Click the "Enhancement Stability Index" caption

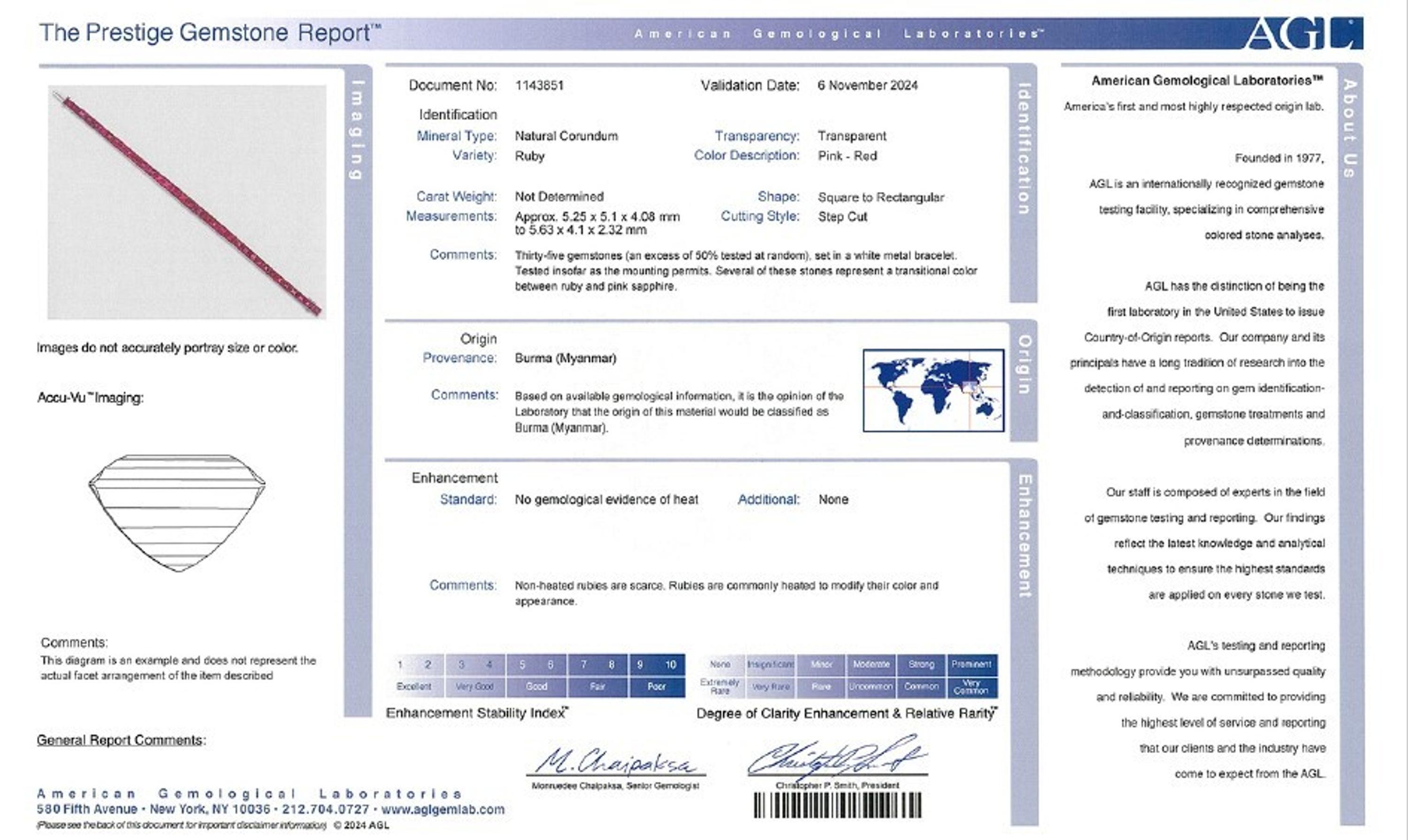pyautogui.click(x=477, y=713)
